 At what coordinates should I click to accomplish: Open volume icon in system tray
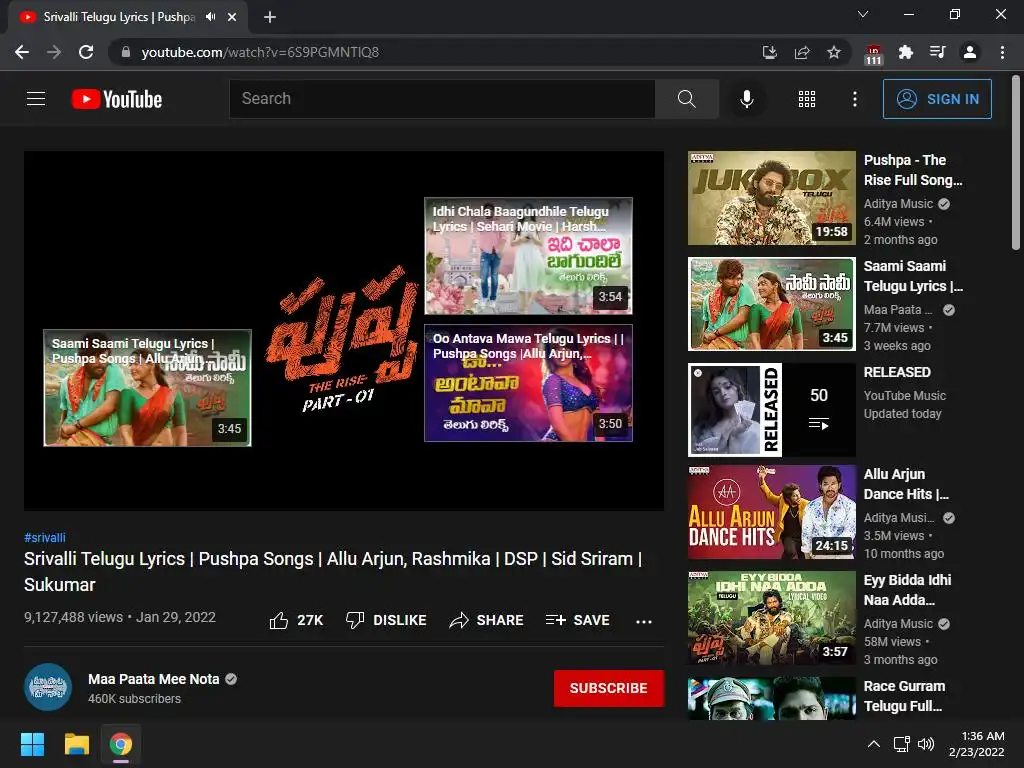[925, 744]
